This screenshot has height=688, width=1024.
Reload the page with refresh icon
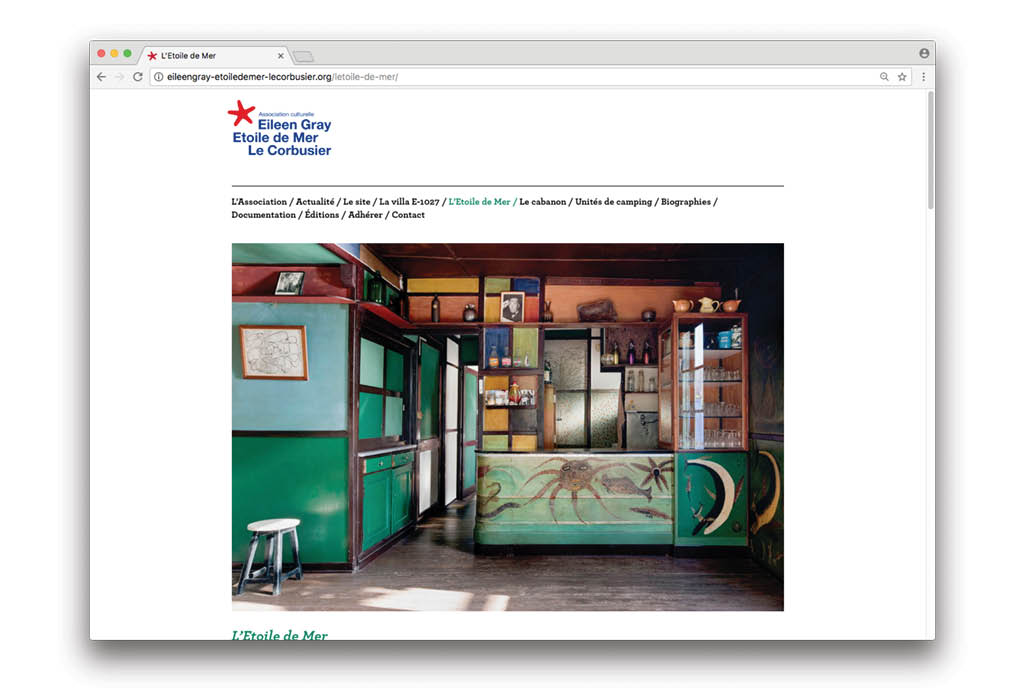coord(138,77)
